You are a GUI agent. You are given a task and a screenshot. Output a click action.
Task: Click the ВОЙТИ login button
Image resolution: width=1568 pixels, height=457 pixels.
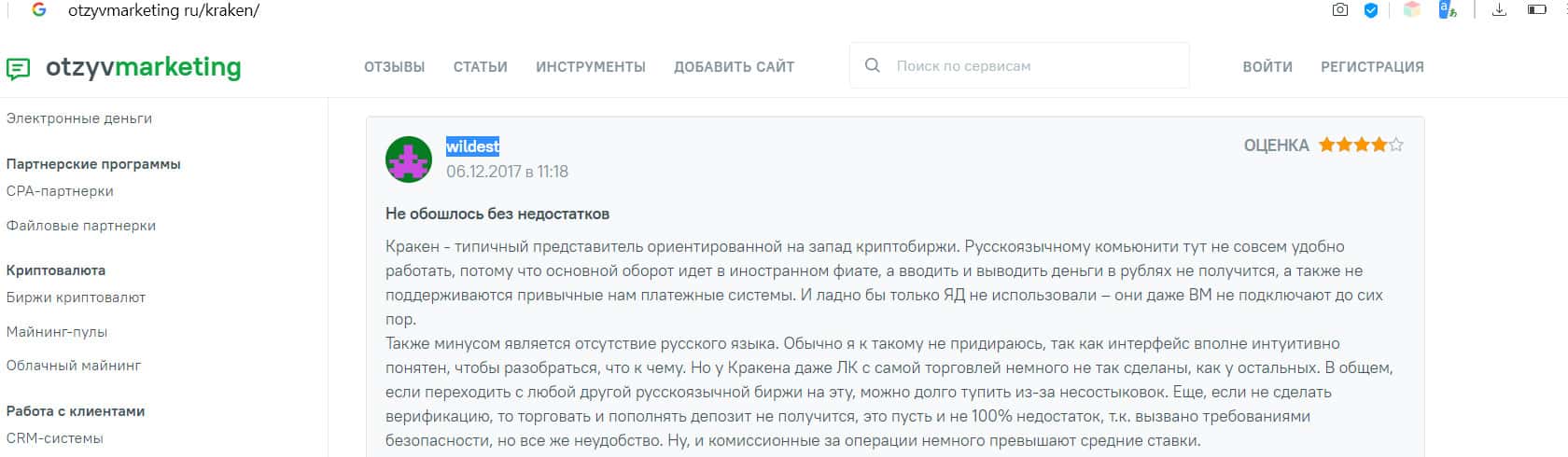(x=1267, y=67)
